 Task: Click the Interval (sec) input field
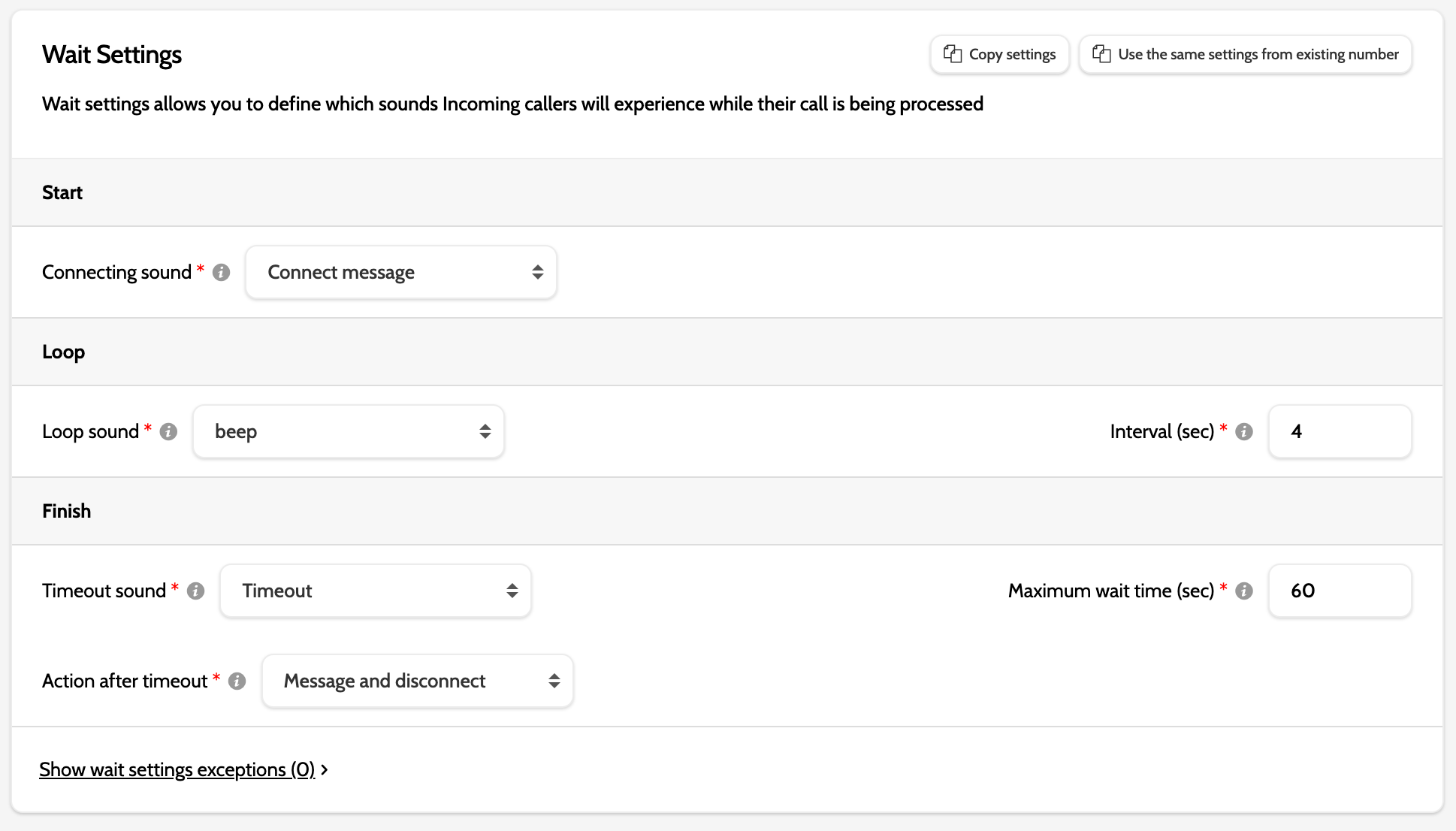[1340, 432]
